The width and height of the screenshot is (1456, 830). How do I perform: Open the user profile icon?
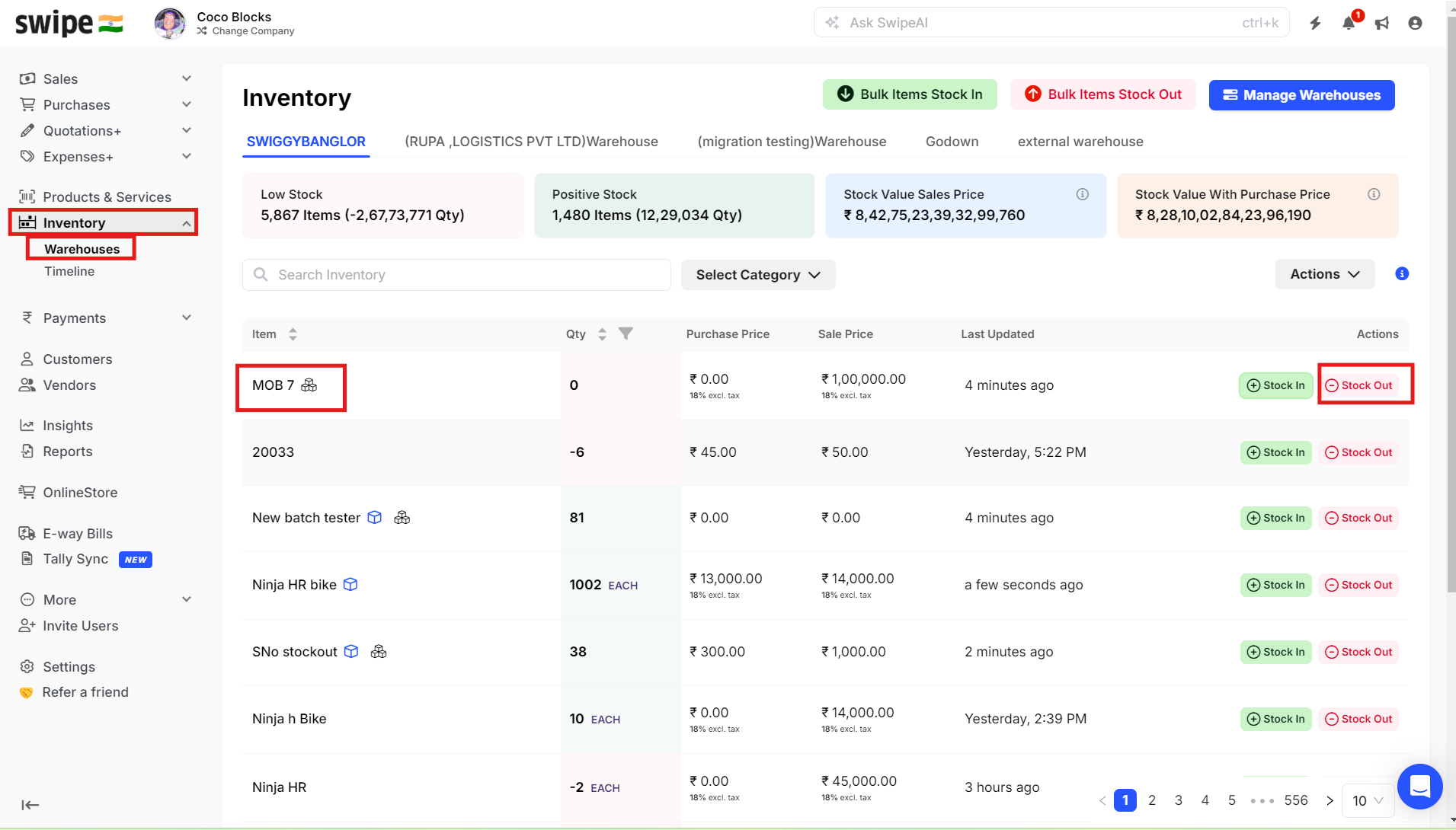pos(1415,23)
